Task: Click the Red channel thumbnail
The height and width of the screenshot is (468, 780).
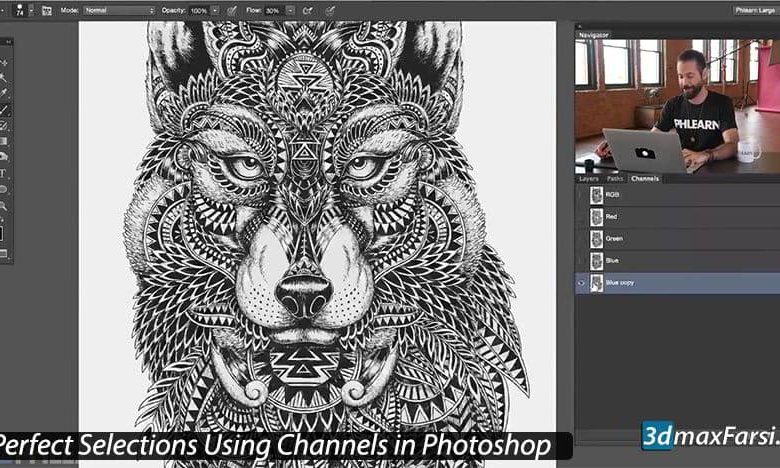Action: 596,217
